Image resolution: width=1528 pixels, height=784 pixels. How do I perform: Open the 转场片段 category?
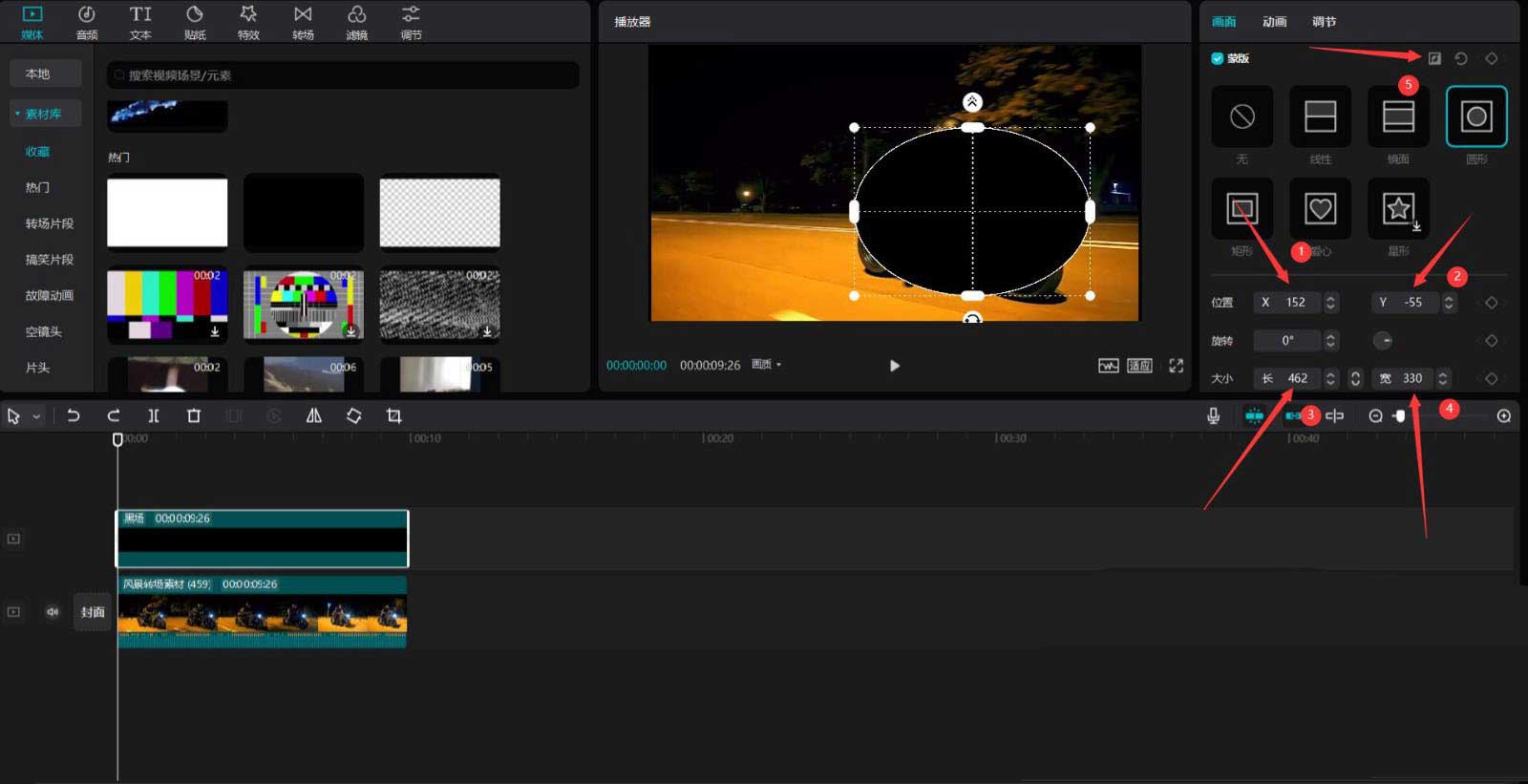point(49,223)
